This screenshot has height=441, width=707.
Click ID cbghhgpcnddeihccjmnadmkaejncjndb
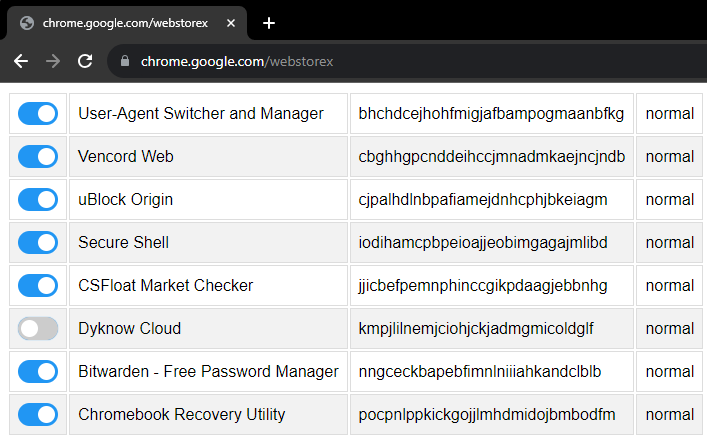pos(491,156)
